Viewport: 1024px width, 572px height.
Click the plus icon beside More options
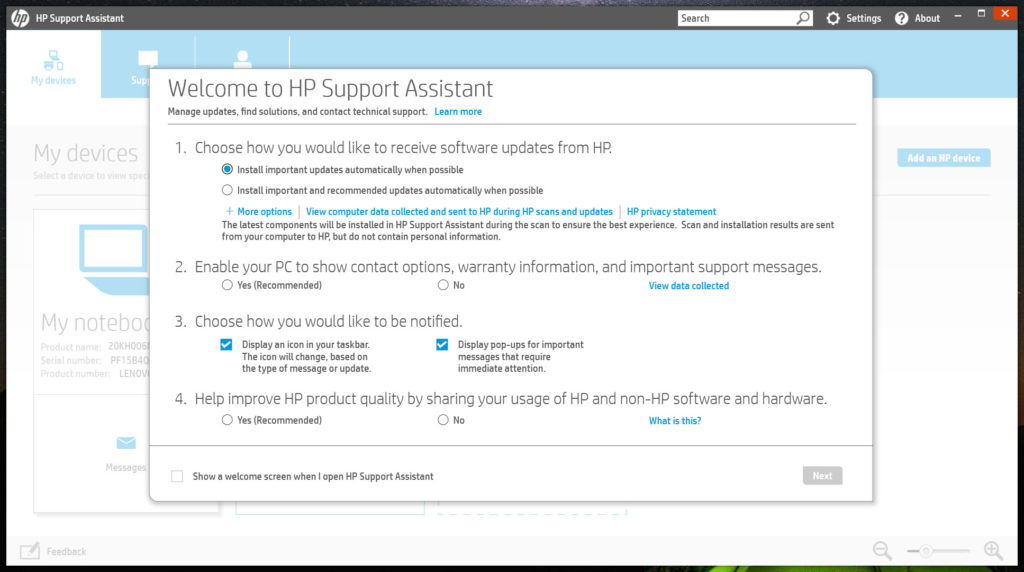[229, 212]
